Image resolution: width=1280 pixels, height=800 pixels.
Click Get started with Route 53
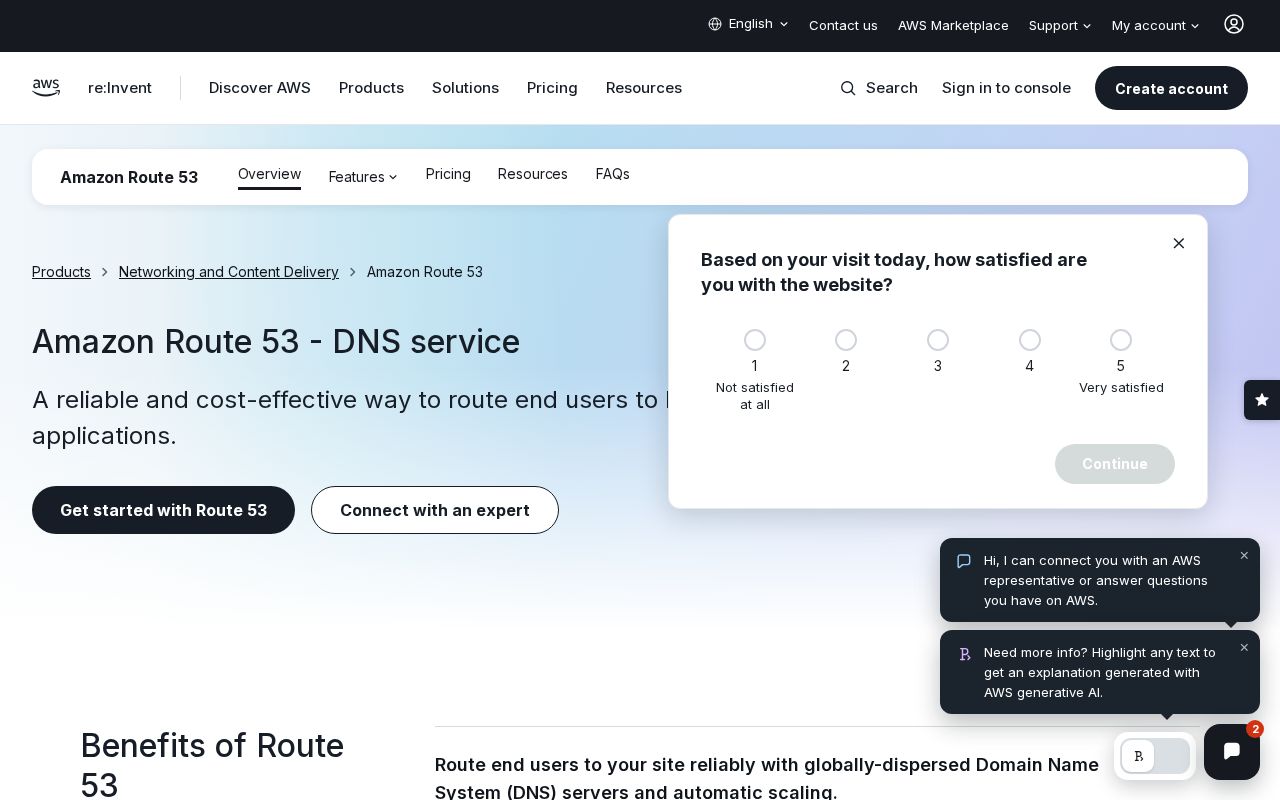pyautogui.click(x=163, y=510)
